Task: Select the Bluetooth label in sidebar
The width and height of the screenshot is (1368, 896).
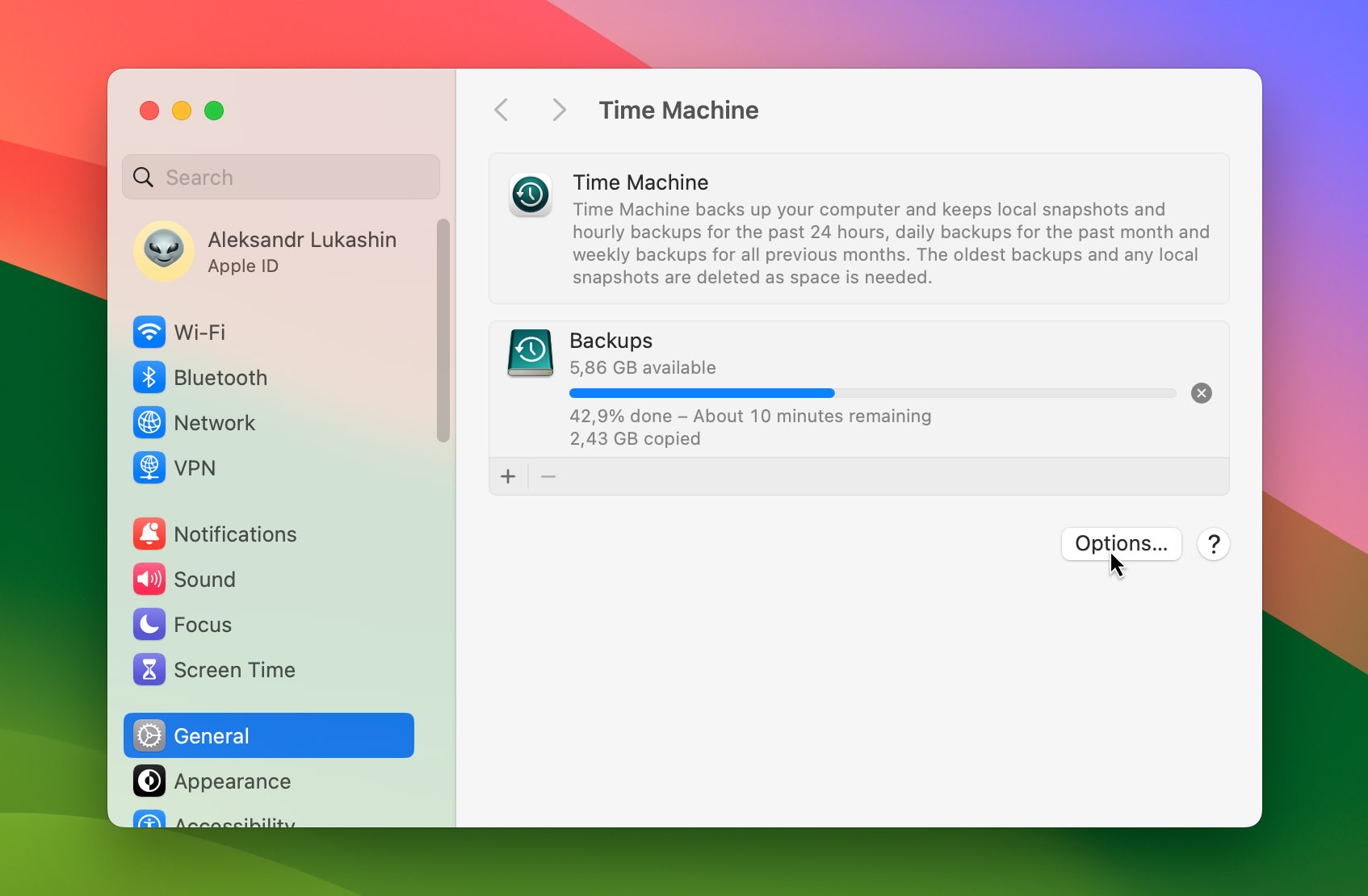Action: coord(220,377)
